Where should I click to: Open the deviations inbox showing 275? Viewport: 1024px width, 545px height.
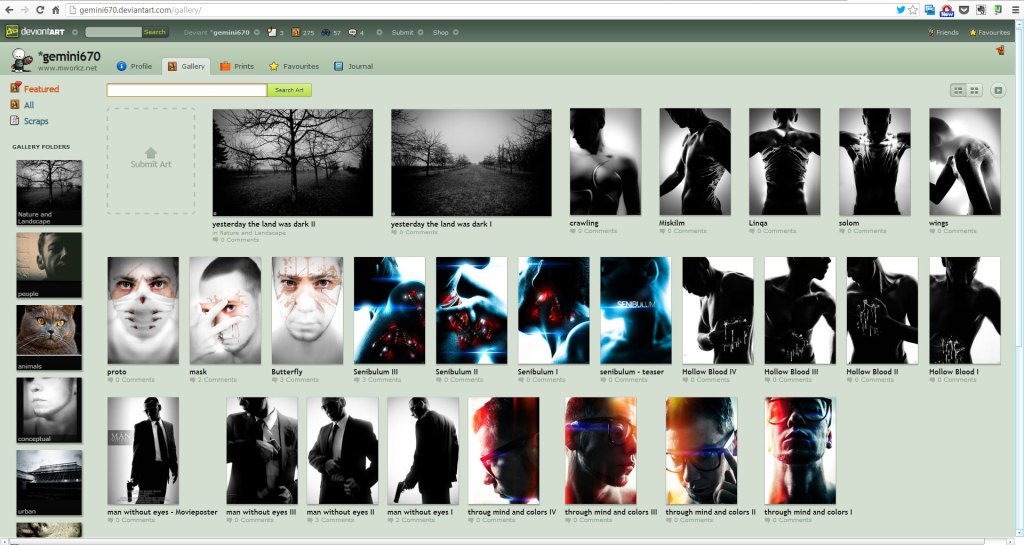click(297, 32)
